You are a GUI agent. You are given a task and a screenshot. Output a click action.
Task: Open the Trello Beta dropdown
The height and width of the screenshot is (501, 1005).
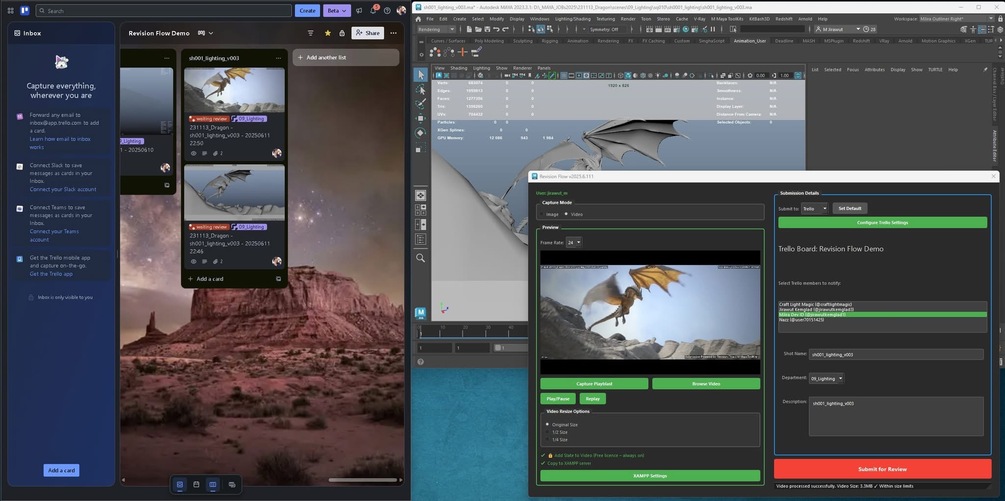pyautogui.click(x=337, y=11)
